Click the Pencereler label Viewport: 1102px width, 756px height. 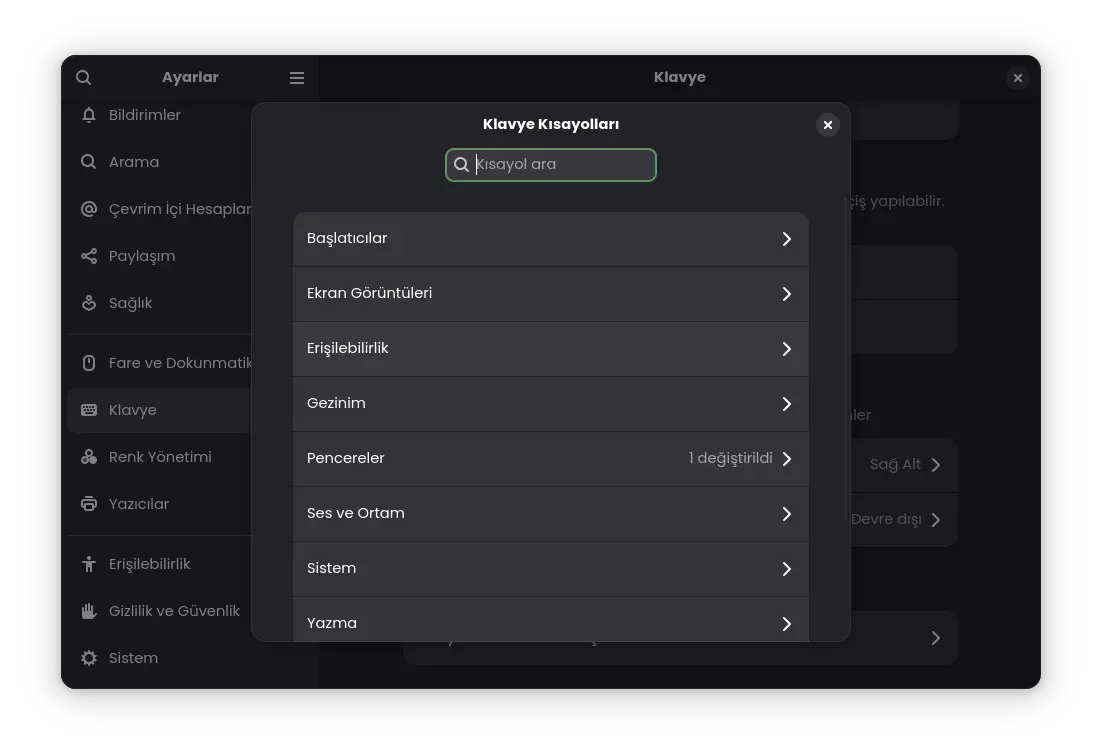[x=346, y=458]
